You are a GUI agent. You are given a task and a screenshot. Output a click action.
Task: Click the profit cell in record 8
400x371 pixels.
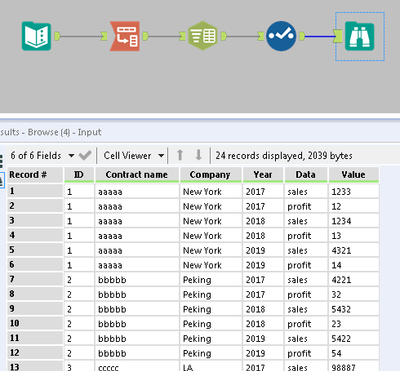tap(306, 294)
